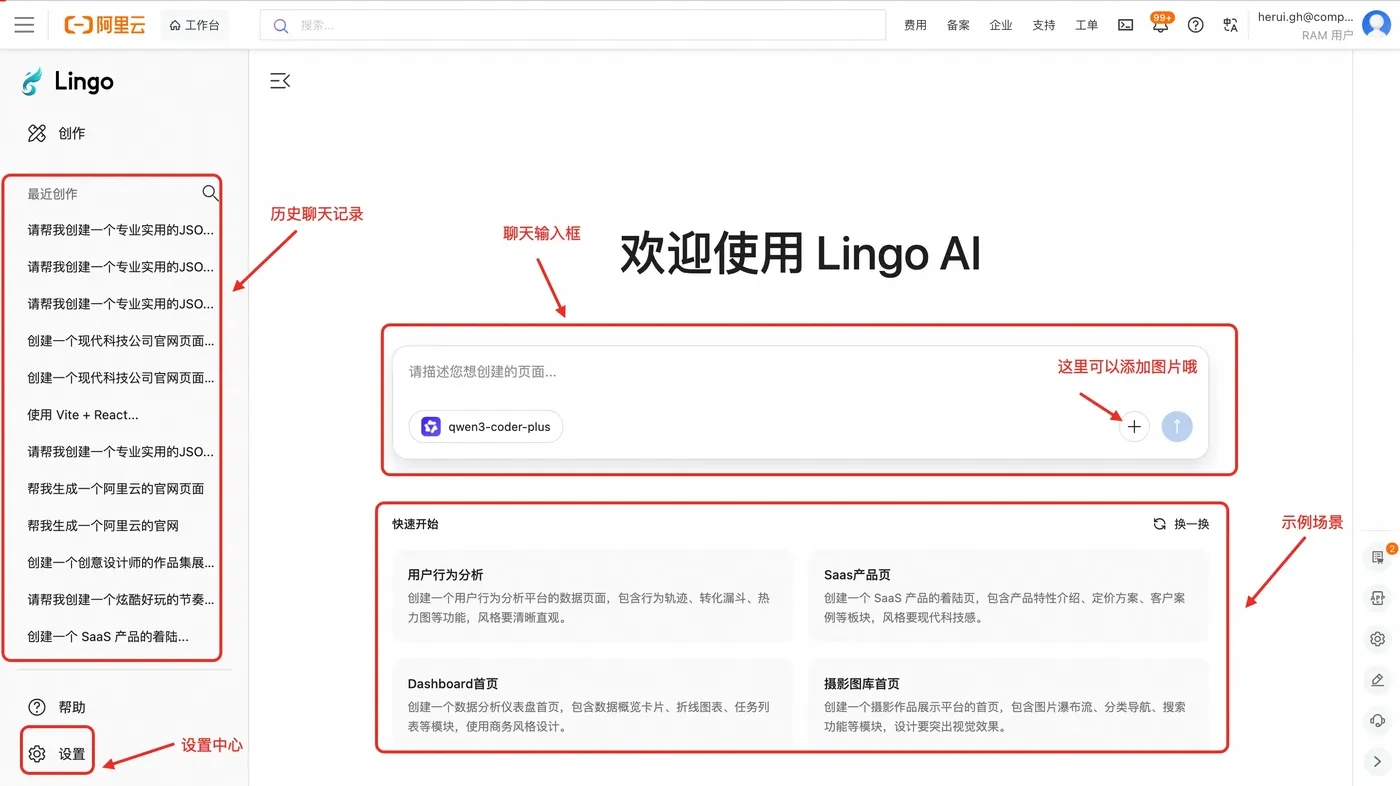
Task: Switch language via the translate icon
Action: pyautogui.click(x=1230, y=25)
